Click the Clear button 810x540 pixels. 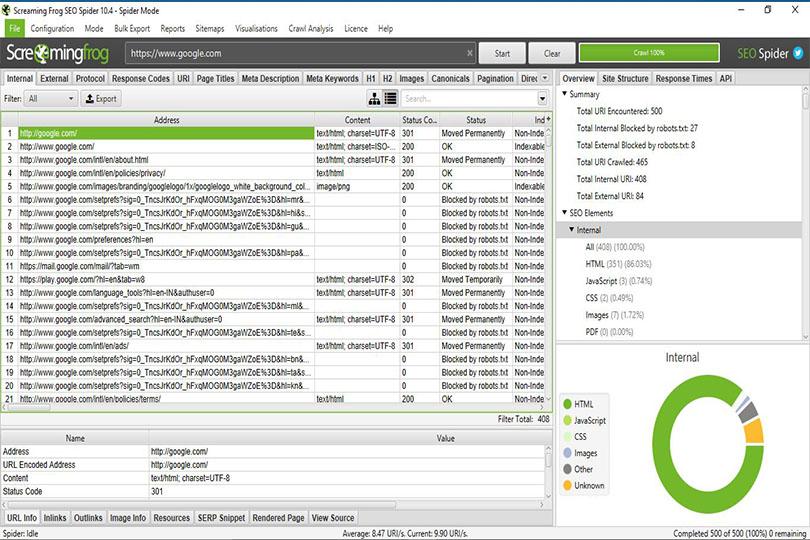pos(552,53)
